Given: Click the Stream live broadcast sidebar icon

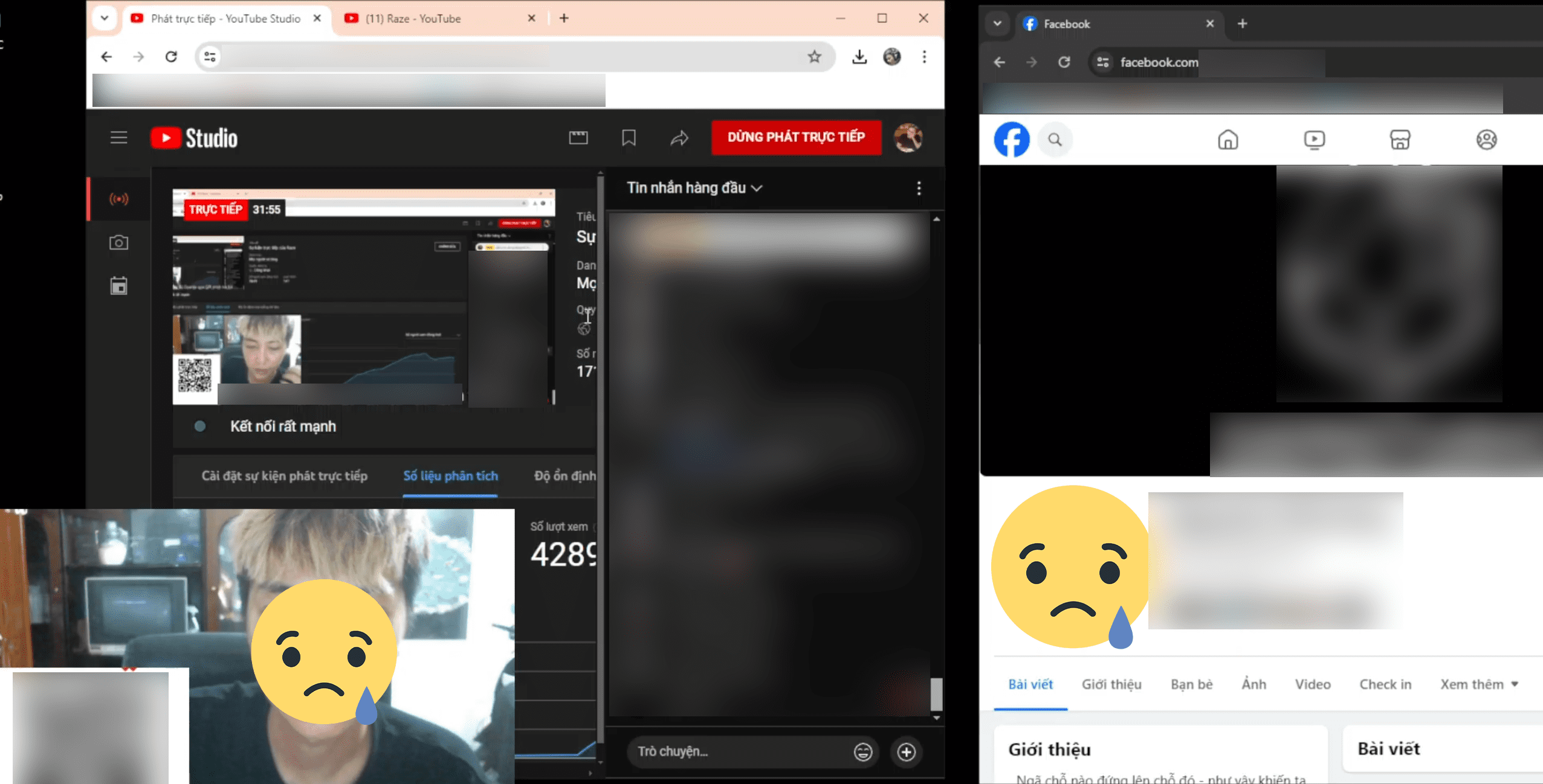Looking at the screenshot, I should [x=119, y=199].
